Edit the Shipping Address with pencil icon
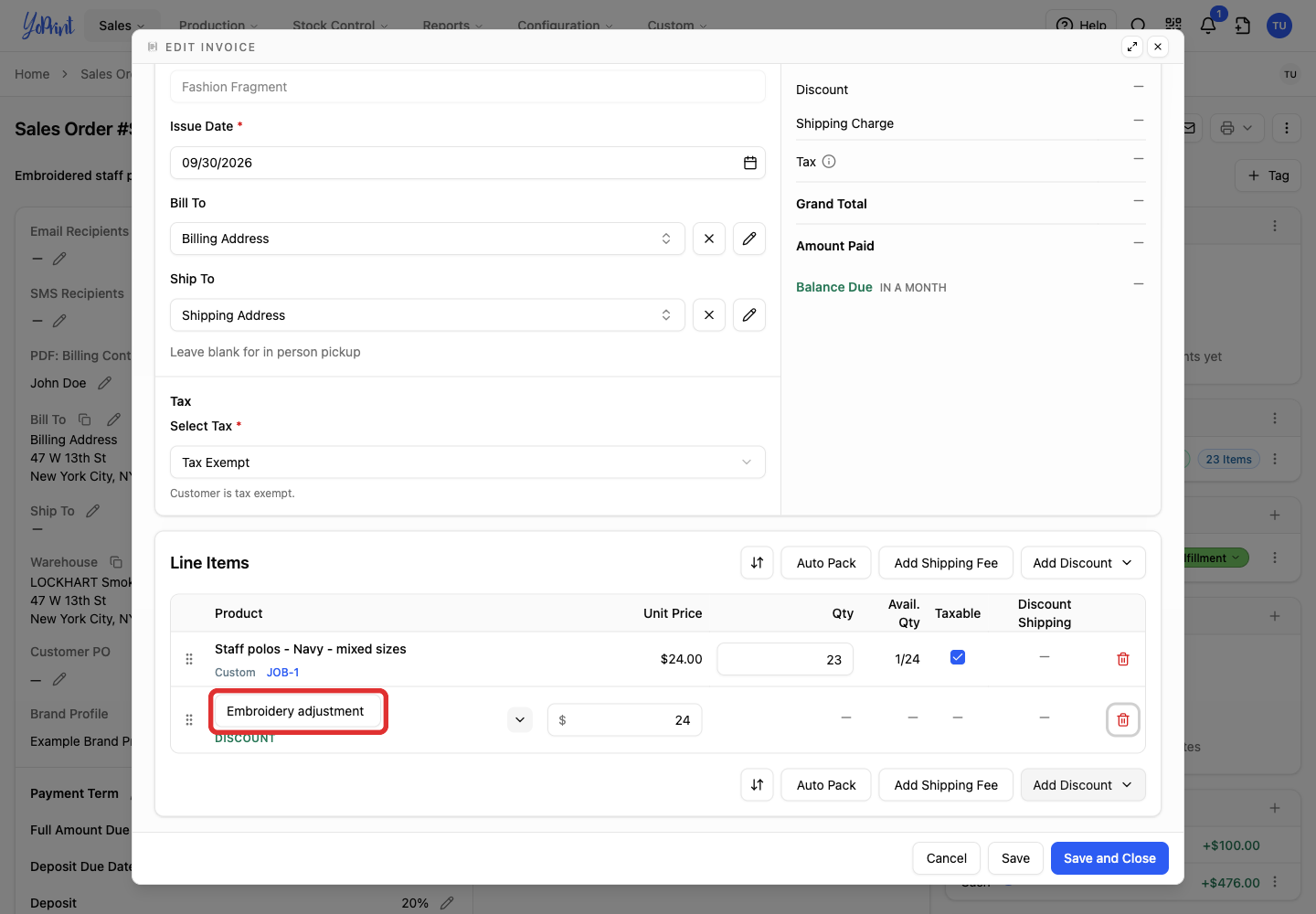 (749, 315)
